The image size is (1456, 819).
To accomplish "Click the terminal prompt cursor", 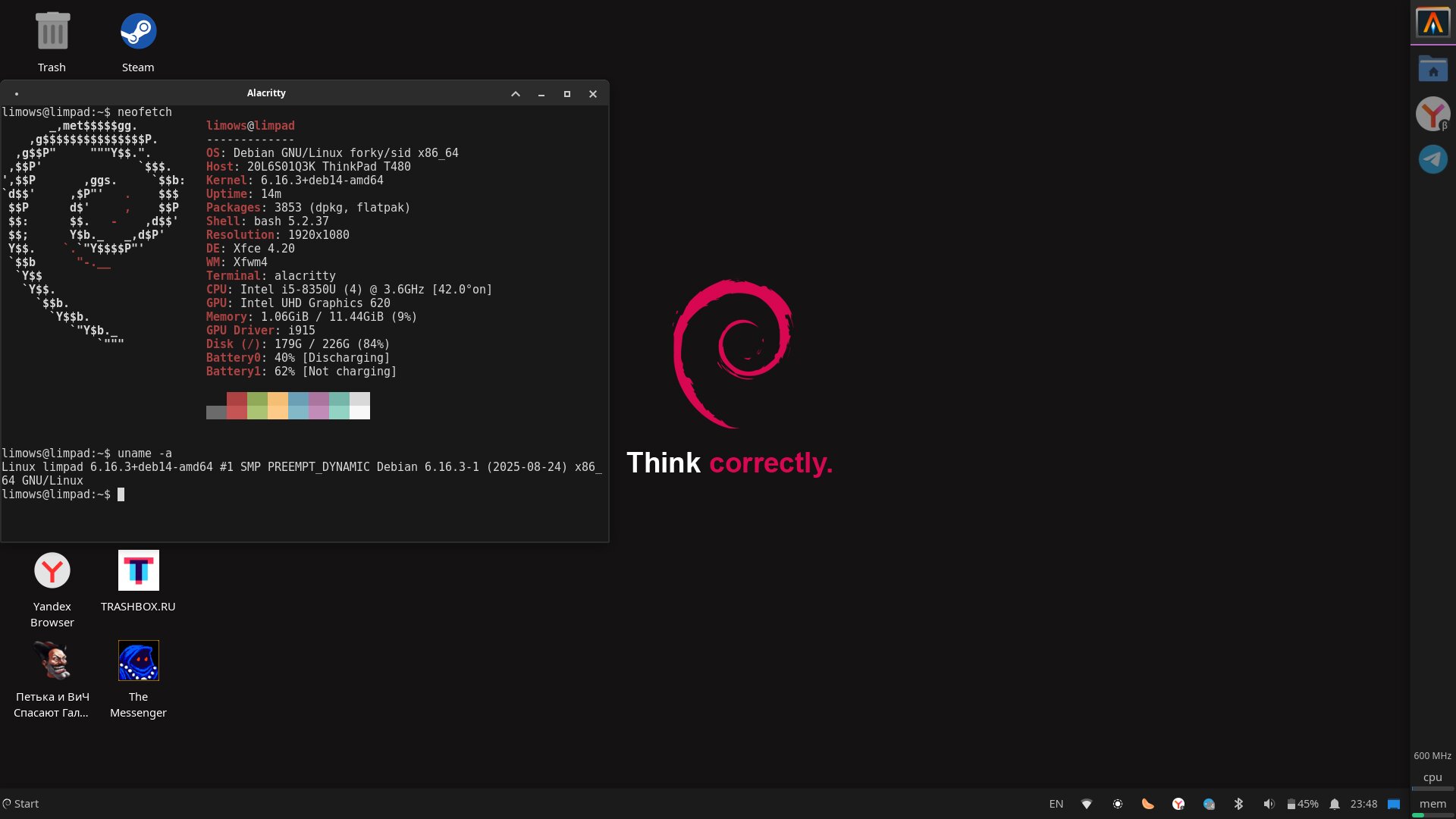I will click(121, 494).
